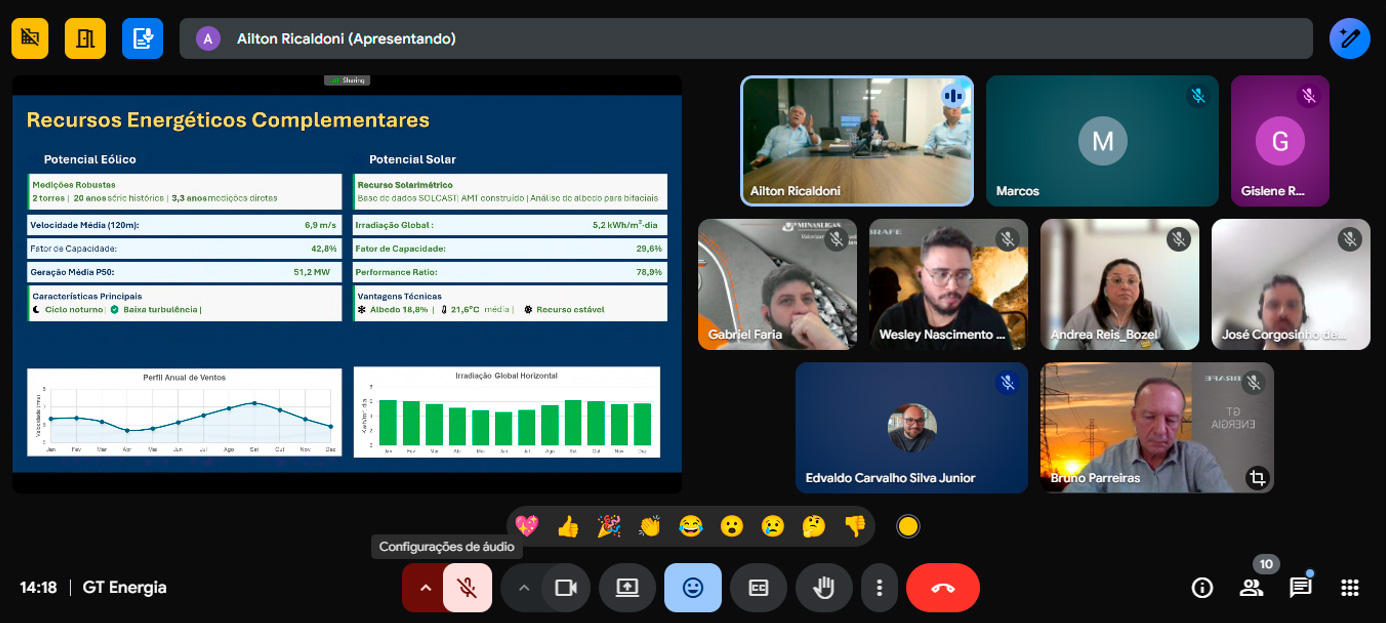
Task: Open the meeting chat panel
Action: 1300,588
